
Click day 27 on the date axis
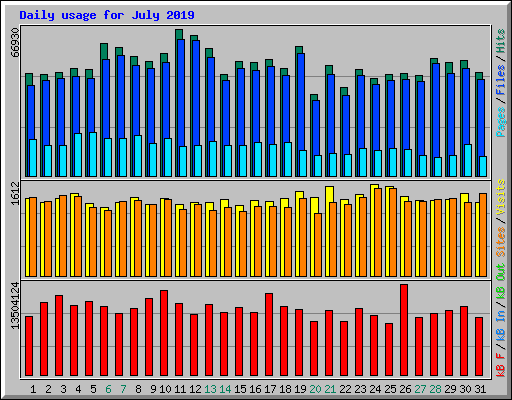click(420, 389)
